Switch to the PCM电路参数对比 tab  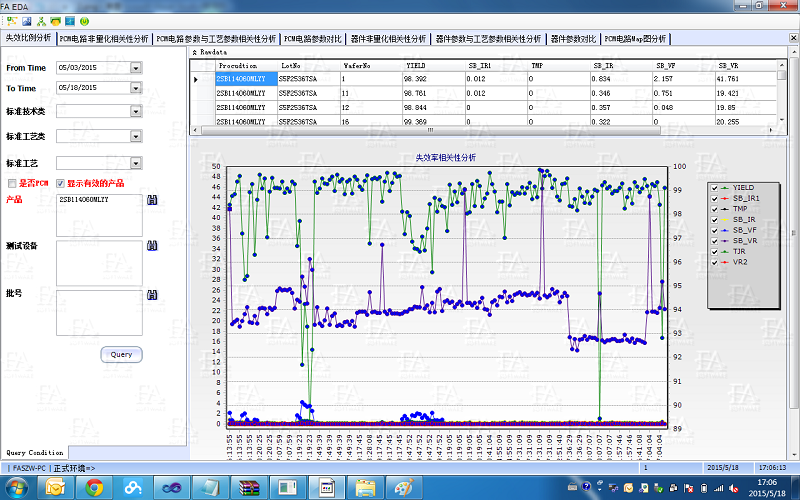313,39
